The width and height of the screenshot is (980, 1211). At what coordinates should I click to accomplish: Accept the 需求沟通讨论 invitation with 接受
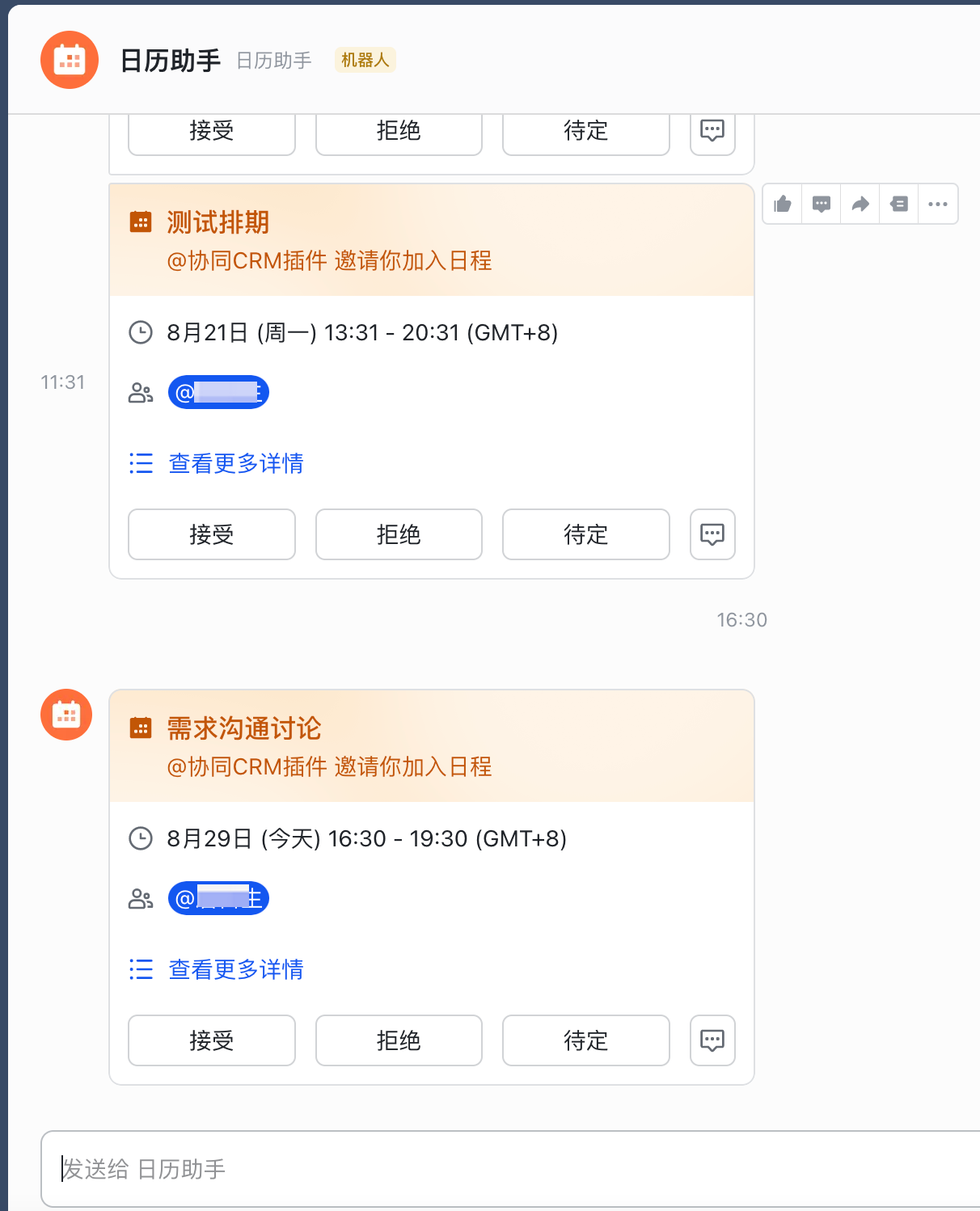212,1040
